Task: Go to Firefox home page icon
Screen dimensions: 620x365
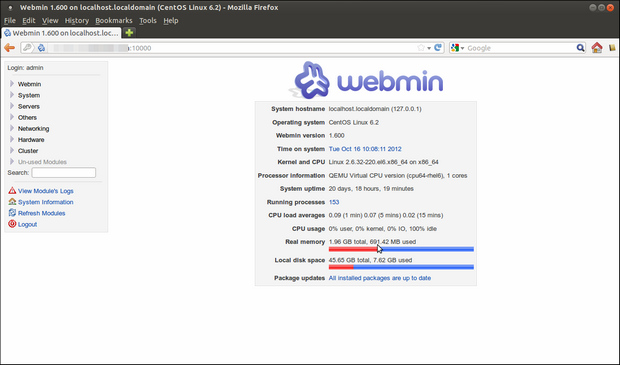Action: [597, 47]
